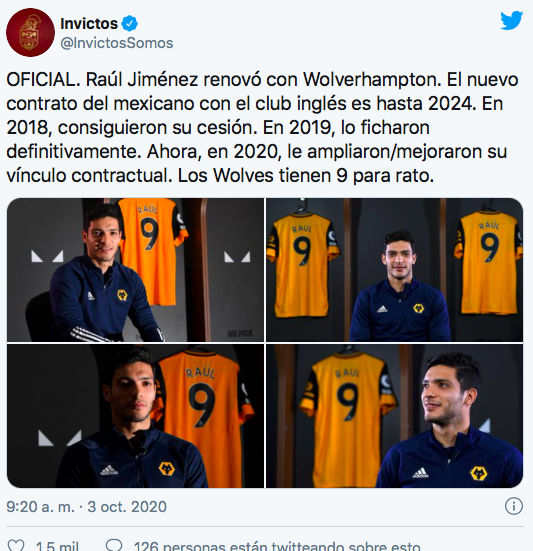Like the tweet with heart icon
Image resolution: width=533 pixels, height=551 pixels.
pos(16,545)
